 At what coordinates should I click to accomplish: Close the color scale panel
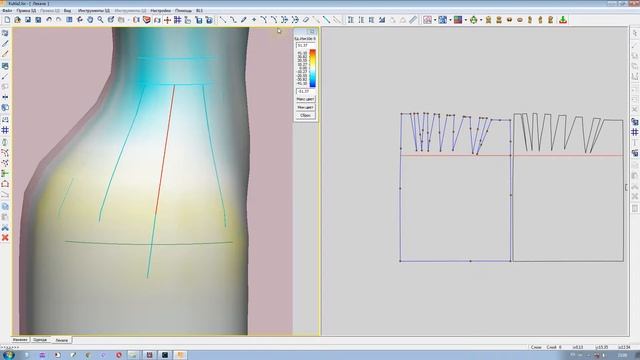[x=312, y=31]
